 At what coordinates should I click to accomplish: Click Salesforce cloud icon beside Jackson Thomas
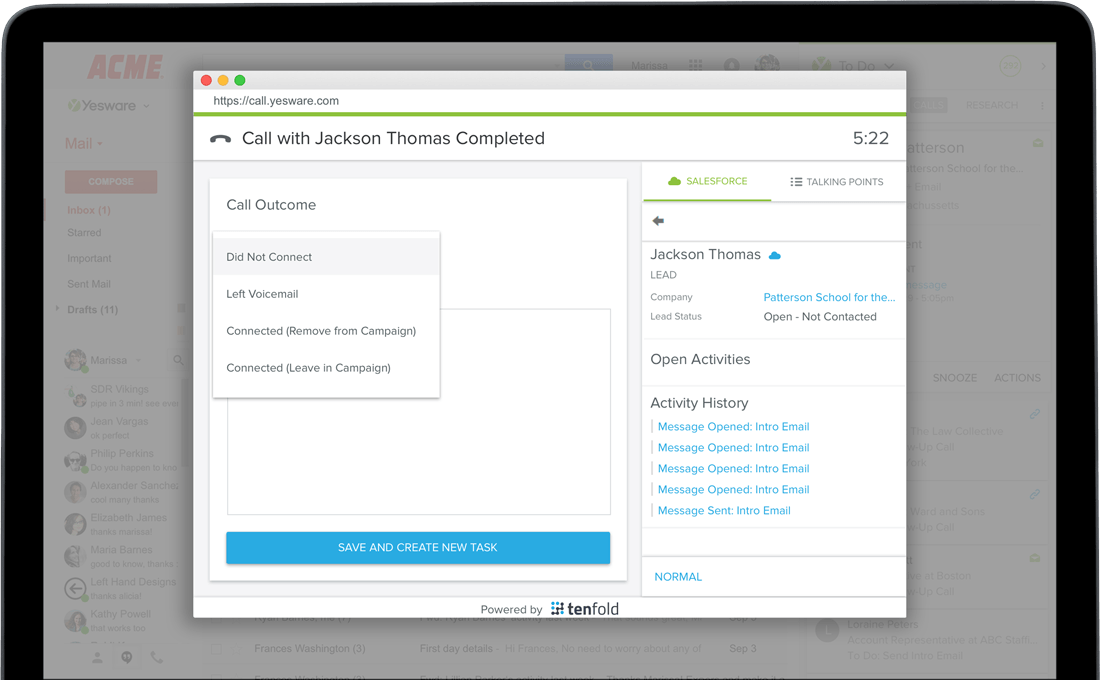click(774, 255)
